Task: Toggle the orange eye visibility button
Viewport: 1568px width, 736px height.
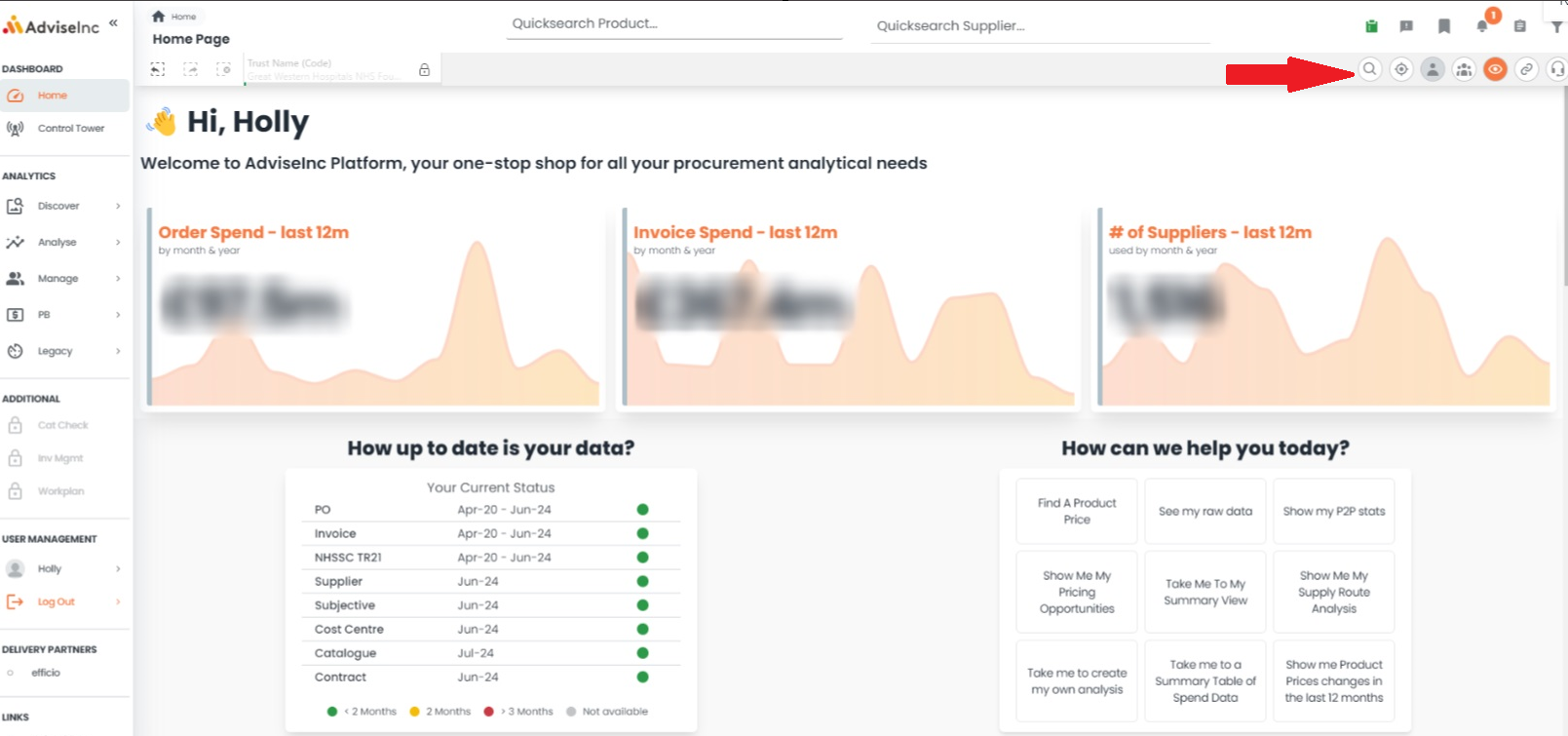Action: (x=1495, y=69)
